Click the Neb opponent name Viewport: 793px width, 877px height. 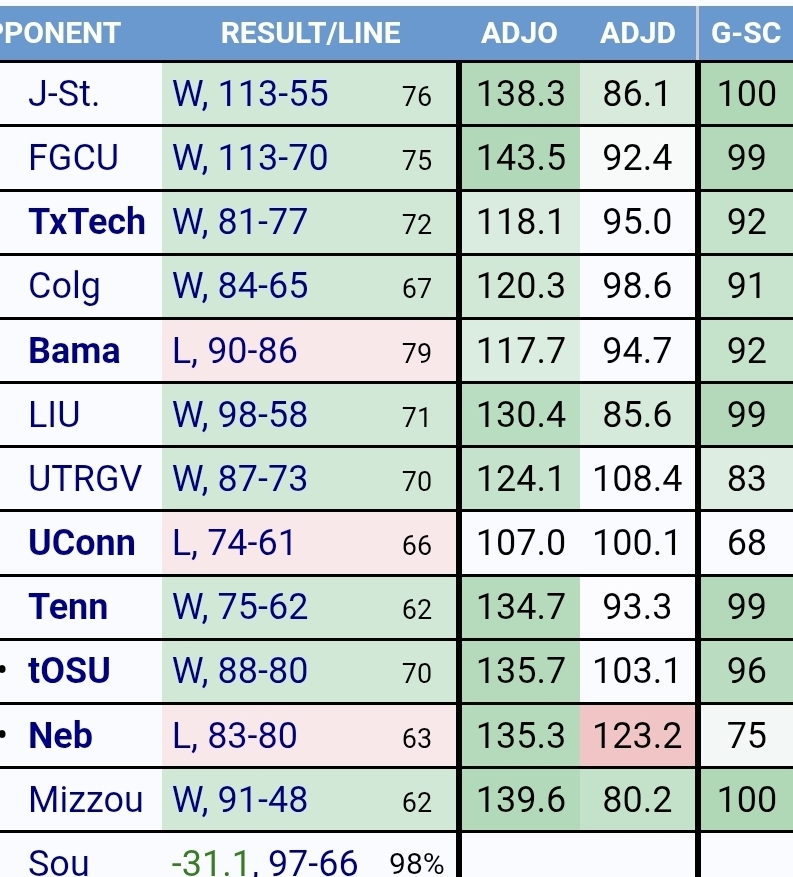pos(61,736)
